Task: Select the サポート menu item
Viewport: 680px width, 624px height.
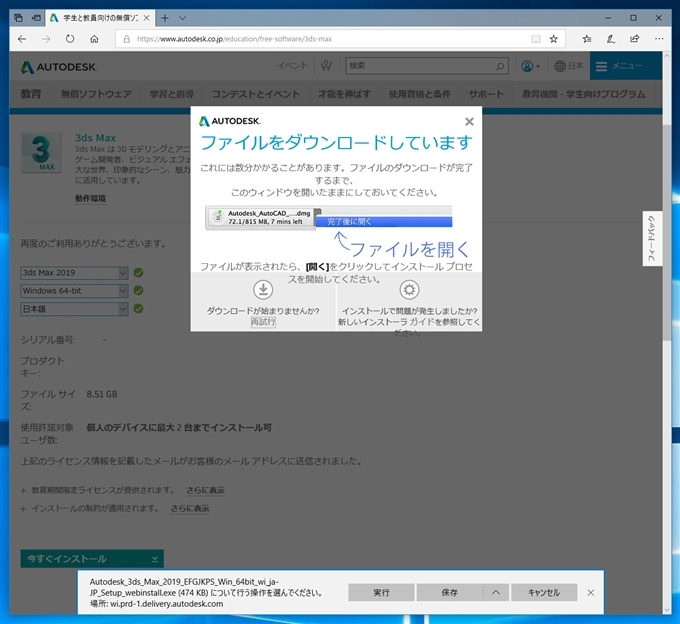Action: [486, 94]
